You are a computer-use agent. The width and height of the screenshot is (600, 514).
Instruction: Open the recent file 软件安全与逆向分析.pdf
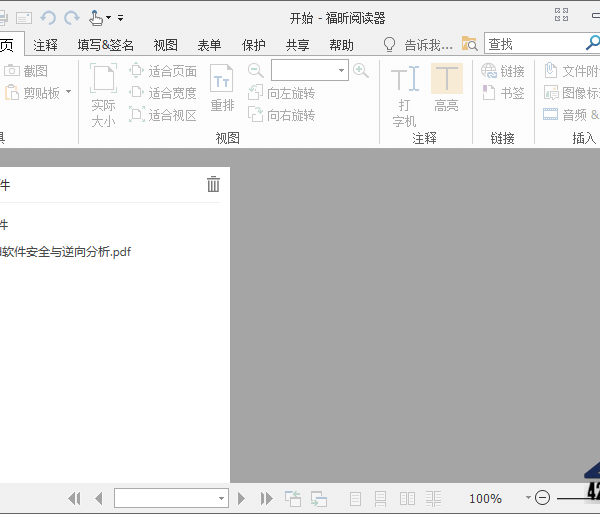[65, 252]
